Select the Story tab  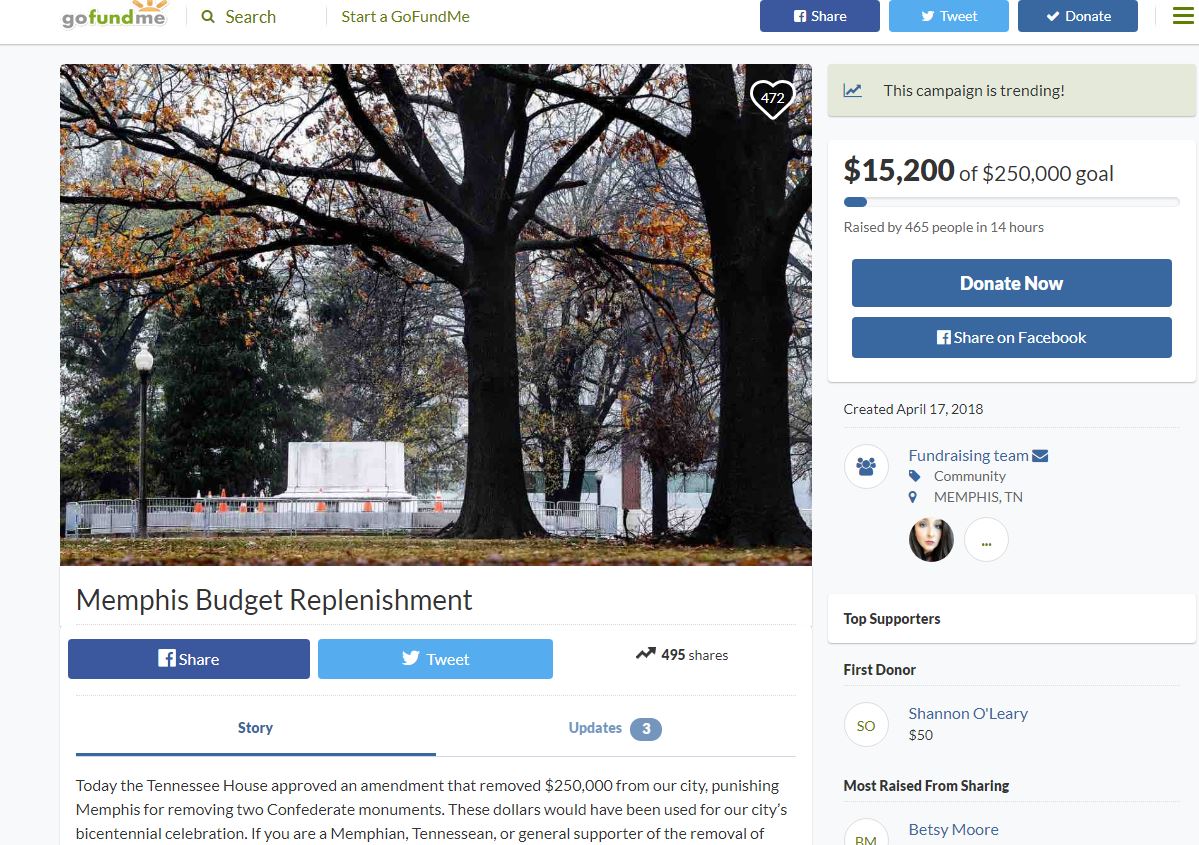click(255, 728)
